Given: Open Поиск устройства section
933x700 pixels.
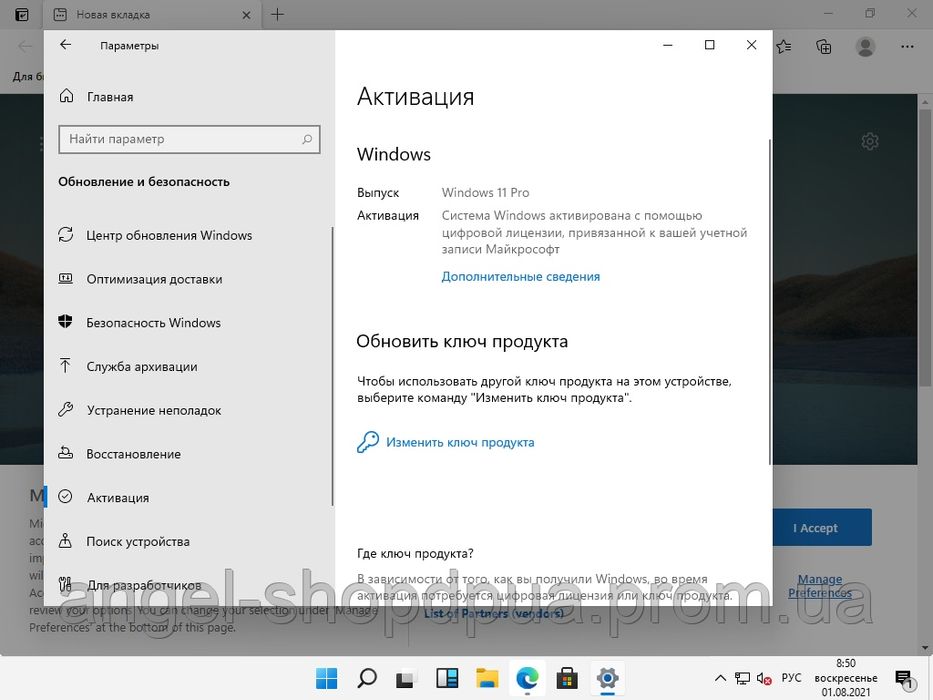Looking at the screenshot, I should click(x=124, y=541).
